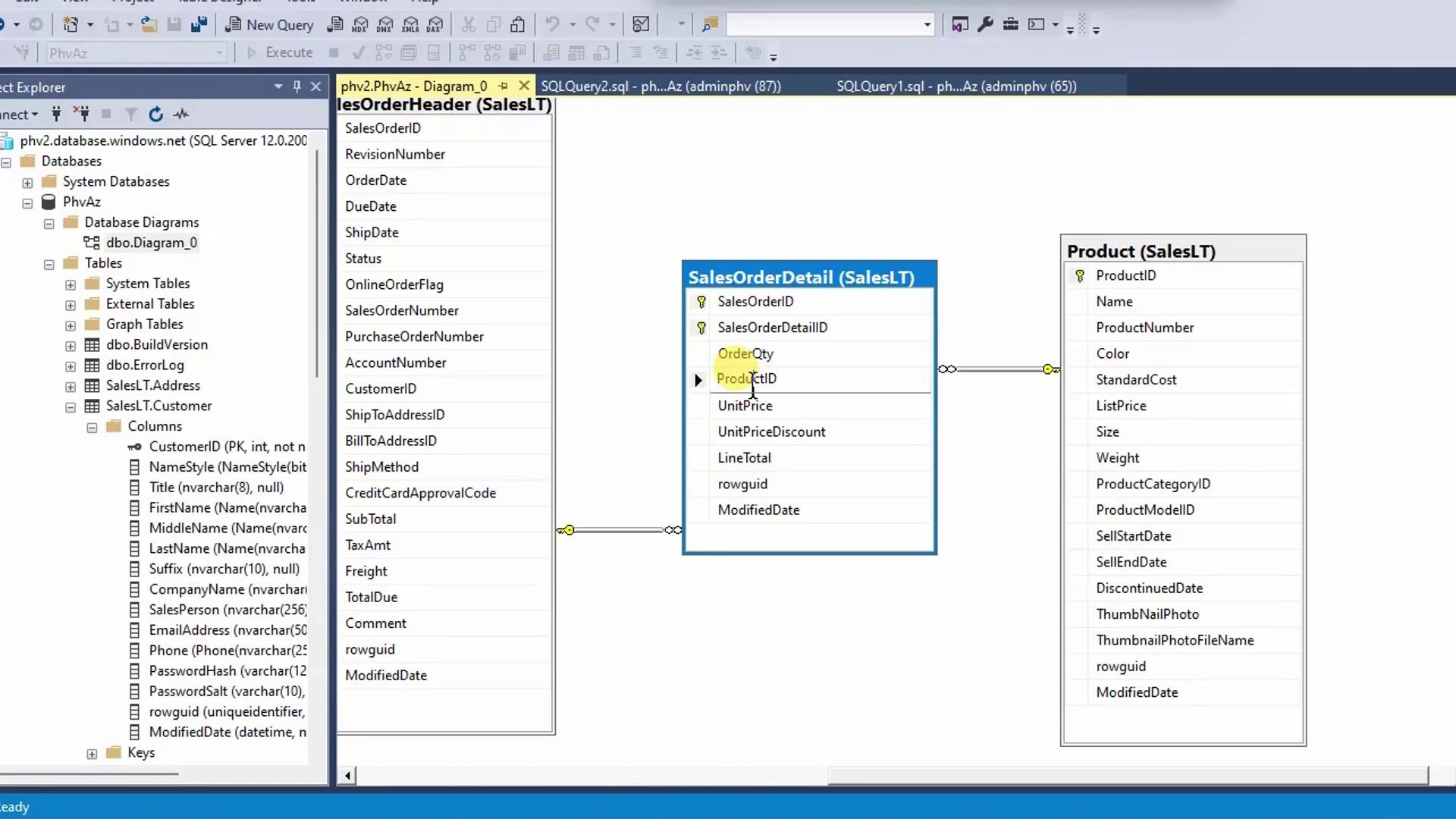Image resolution: width=1456 pixels, height=819 pixels.
Task: Click the New Query button
Action: coord(270,25)
